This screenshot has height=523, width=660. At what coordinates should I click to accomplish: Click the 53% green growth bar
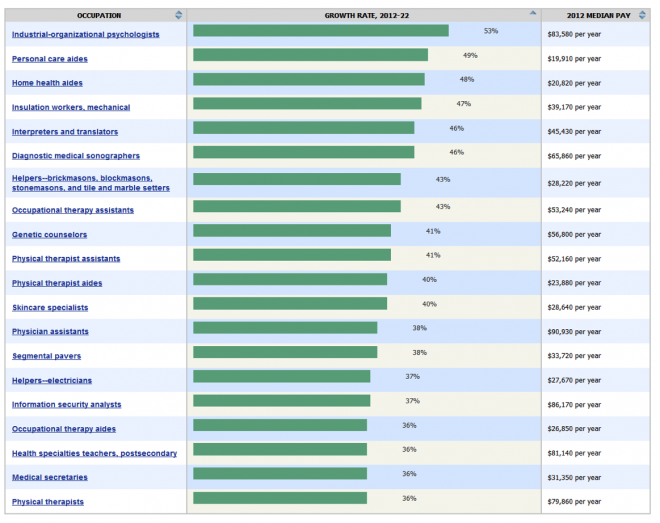(320, 31)
